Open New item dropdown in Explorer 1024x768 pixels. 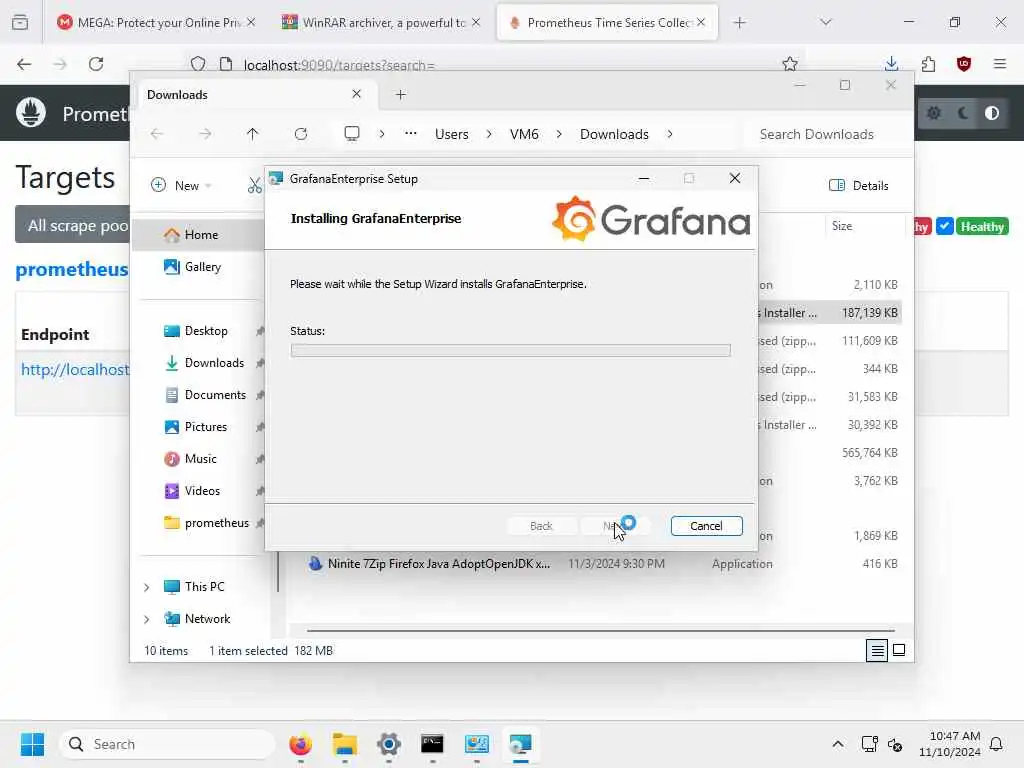181,185
